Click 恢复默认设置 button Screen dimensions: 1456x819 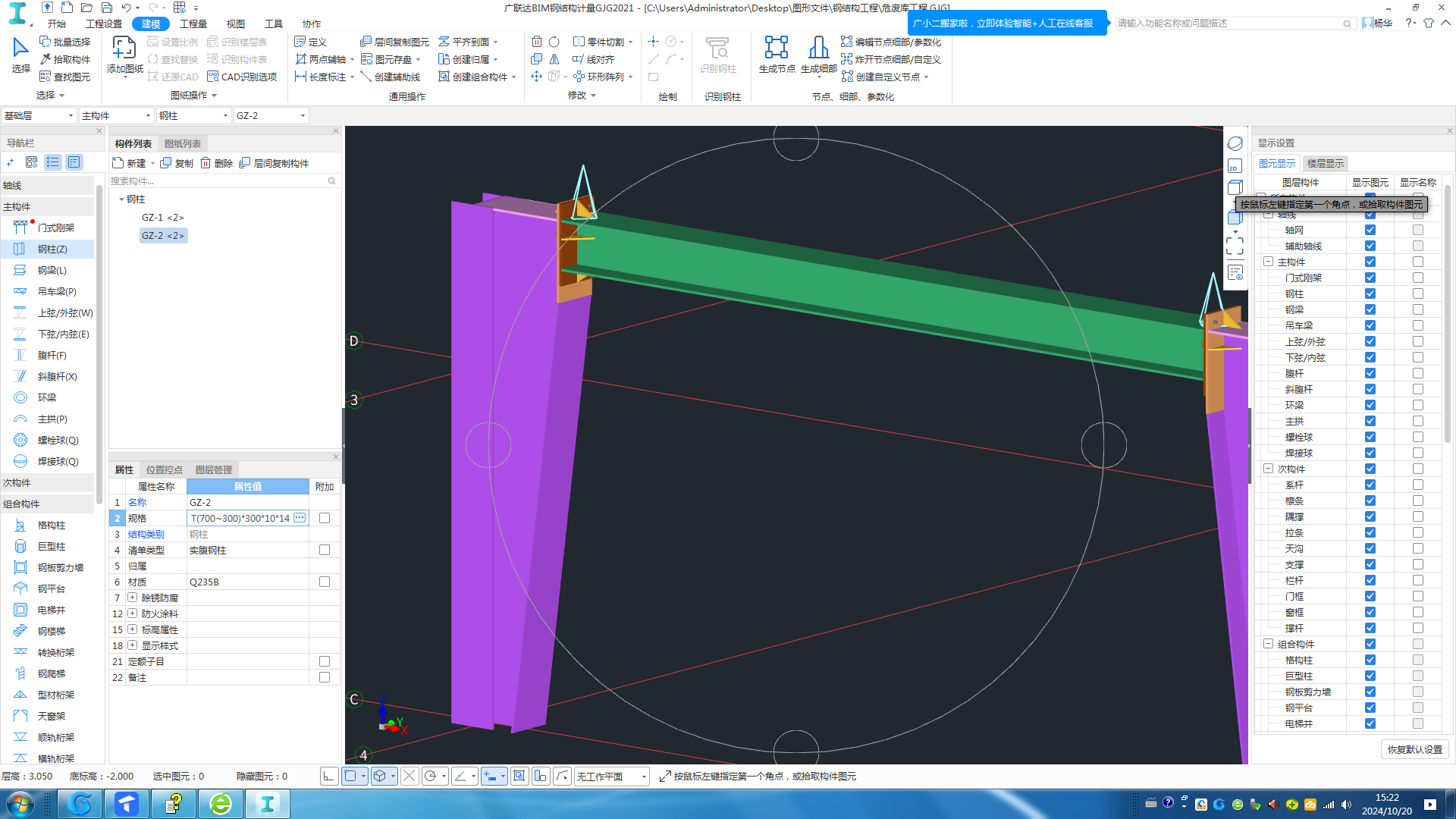(x=1414, y=749)
